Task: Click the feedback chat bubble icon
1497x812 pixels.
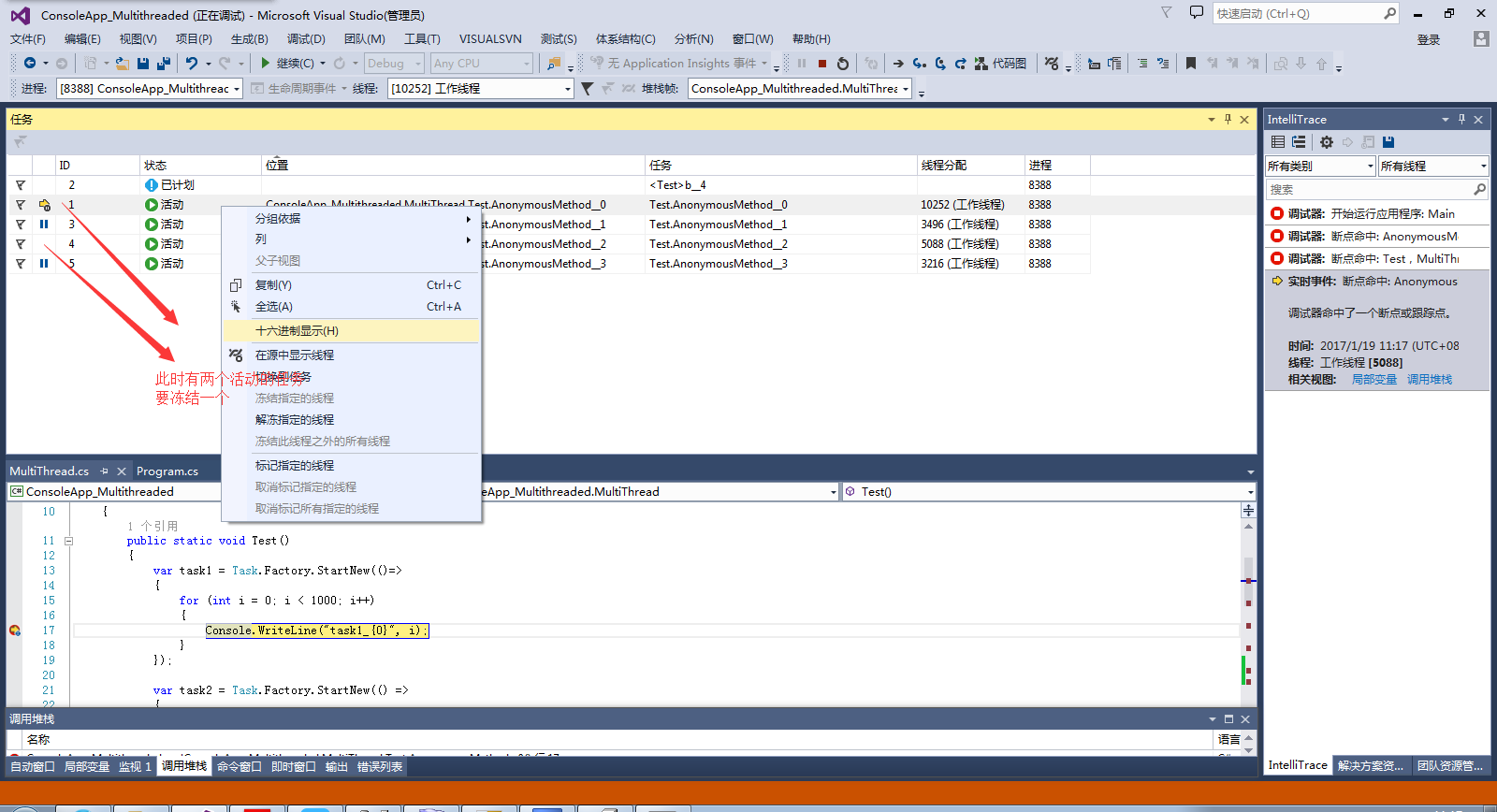Action: pyautogui.click(x=1196, y=12)
